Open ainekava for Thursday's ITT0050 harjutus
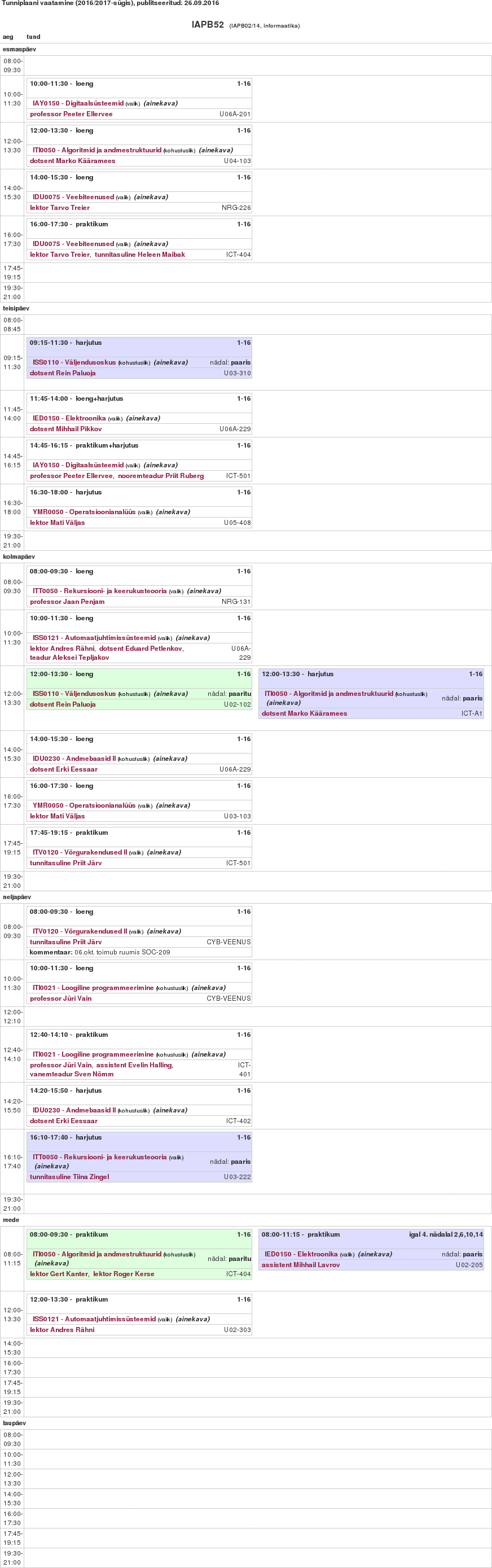This screenshot has height=1568, width=492. point(52,1166)
